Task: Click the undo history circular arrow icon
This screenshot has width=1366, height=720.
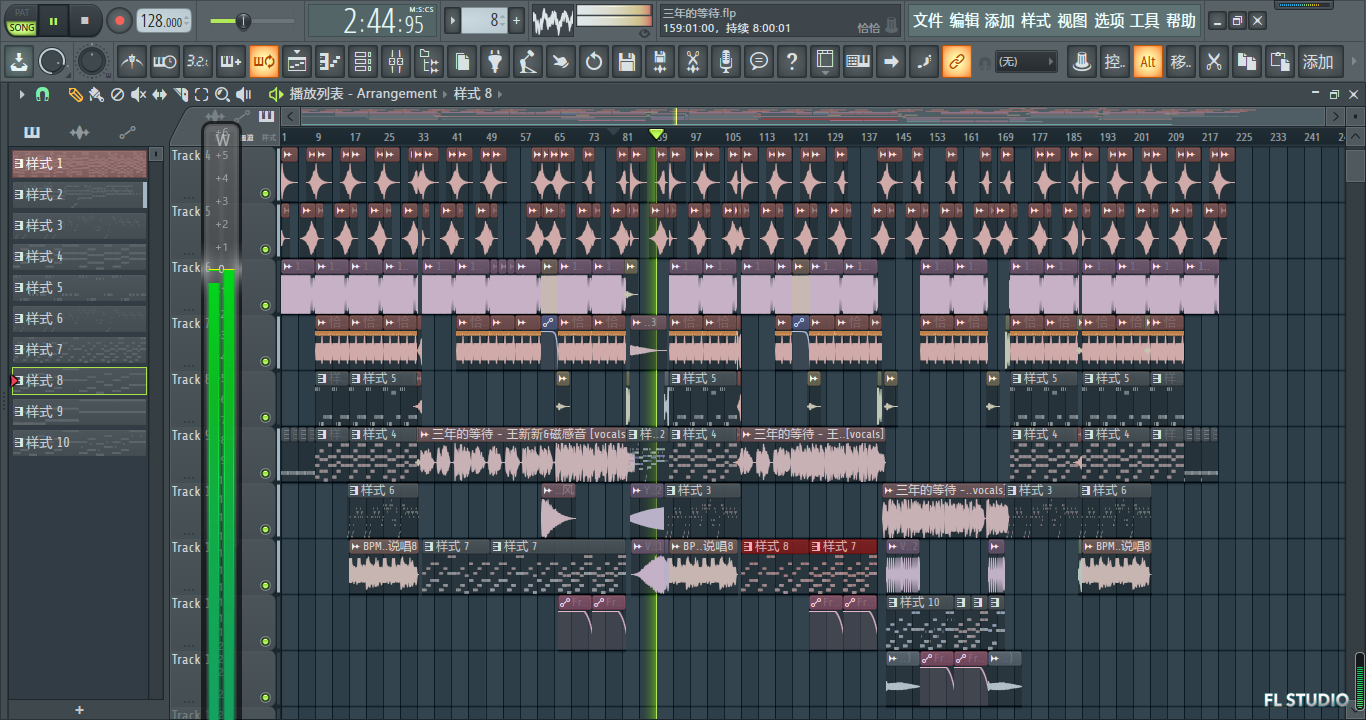Action: pyautogui.click(x=594, y=62)
